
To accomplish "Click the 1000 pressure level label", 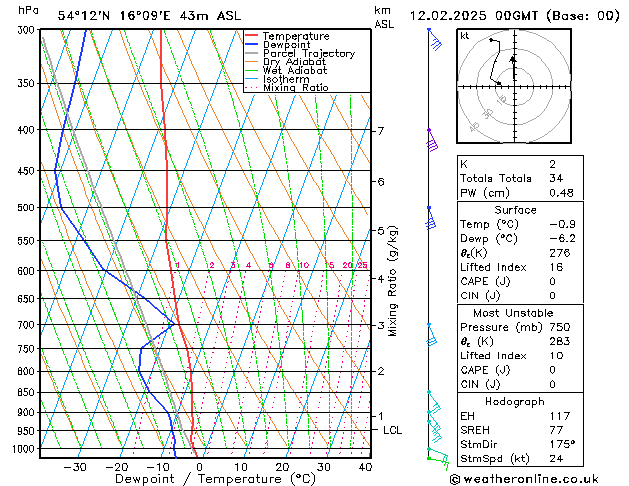I will 26,449.
